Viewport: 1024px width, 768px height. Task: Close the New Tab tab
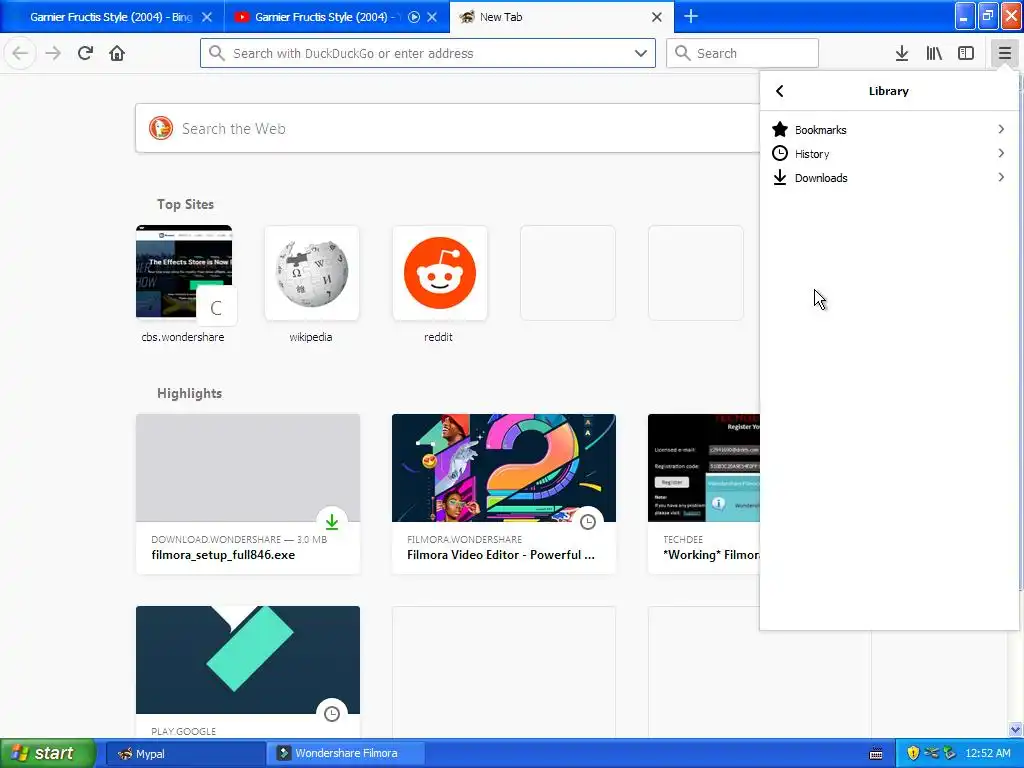click(657, 17)
